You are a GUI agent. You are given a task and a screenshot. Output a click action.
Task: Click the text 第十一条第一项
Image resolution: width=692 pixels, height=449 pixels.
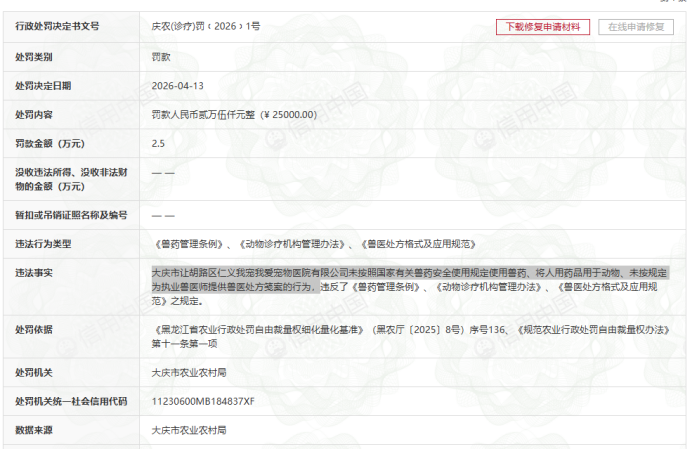click(184, 343)
